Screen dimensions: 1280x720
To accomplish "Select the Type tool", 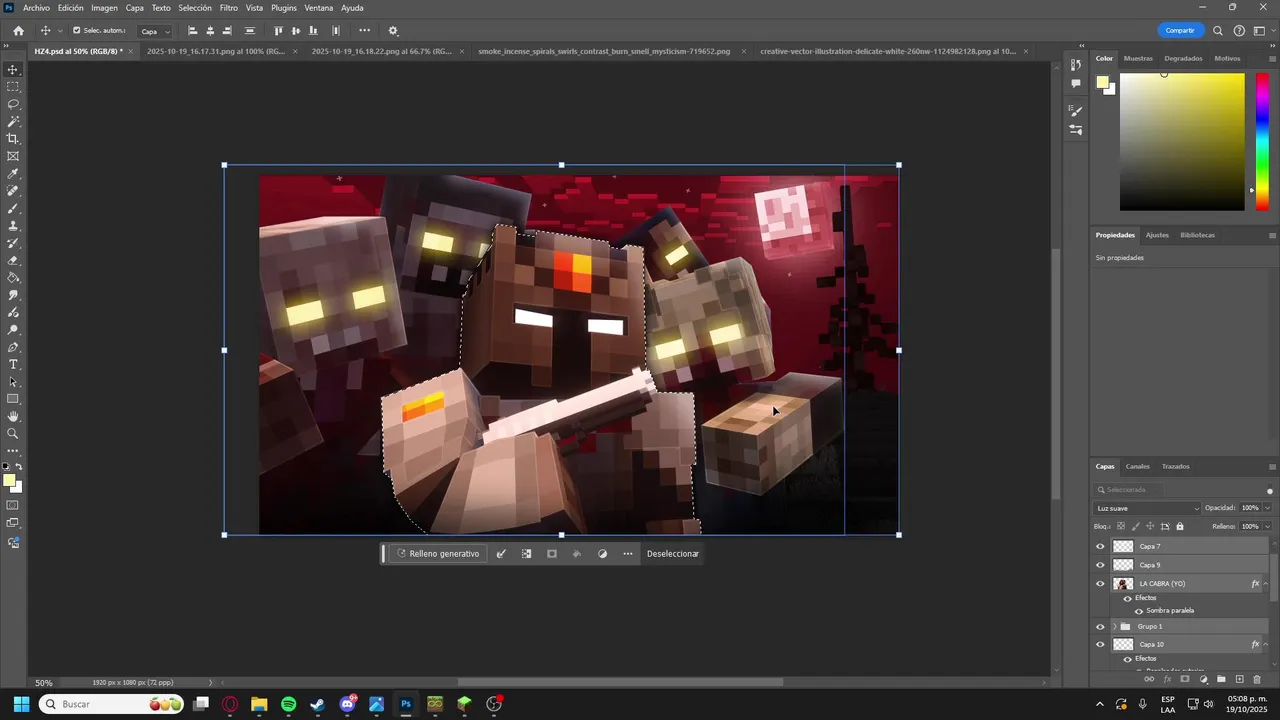I will click(13, 364).
